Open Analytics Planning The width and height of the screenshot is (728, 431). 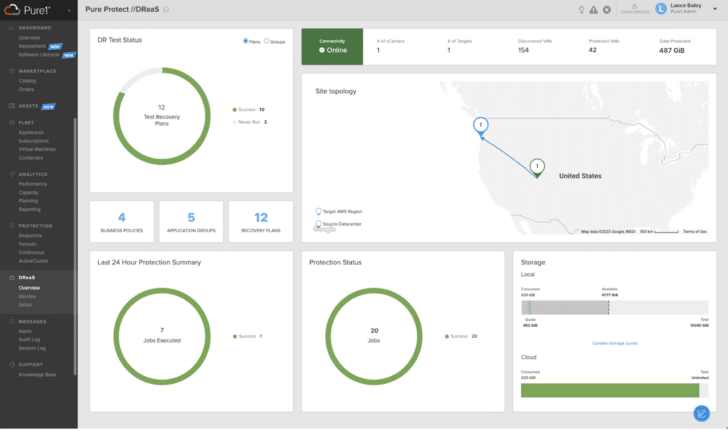(x=28, y=201)
